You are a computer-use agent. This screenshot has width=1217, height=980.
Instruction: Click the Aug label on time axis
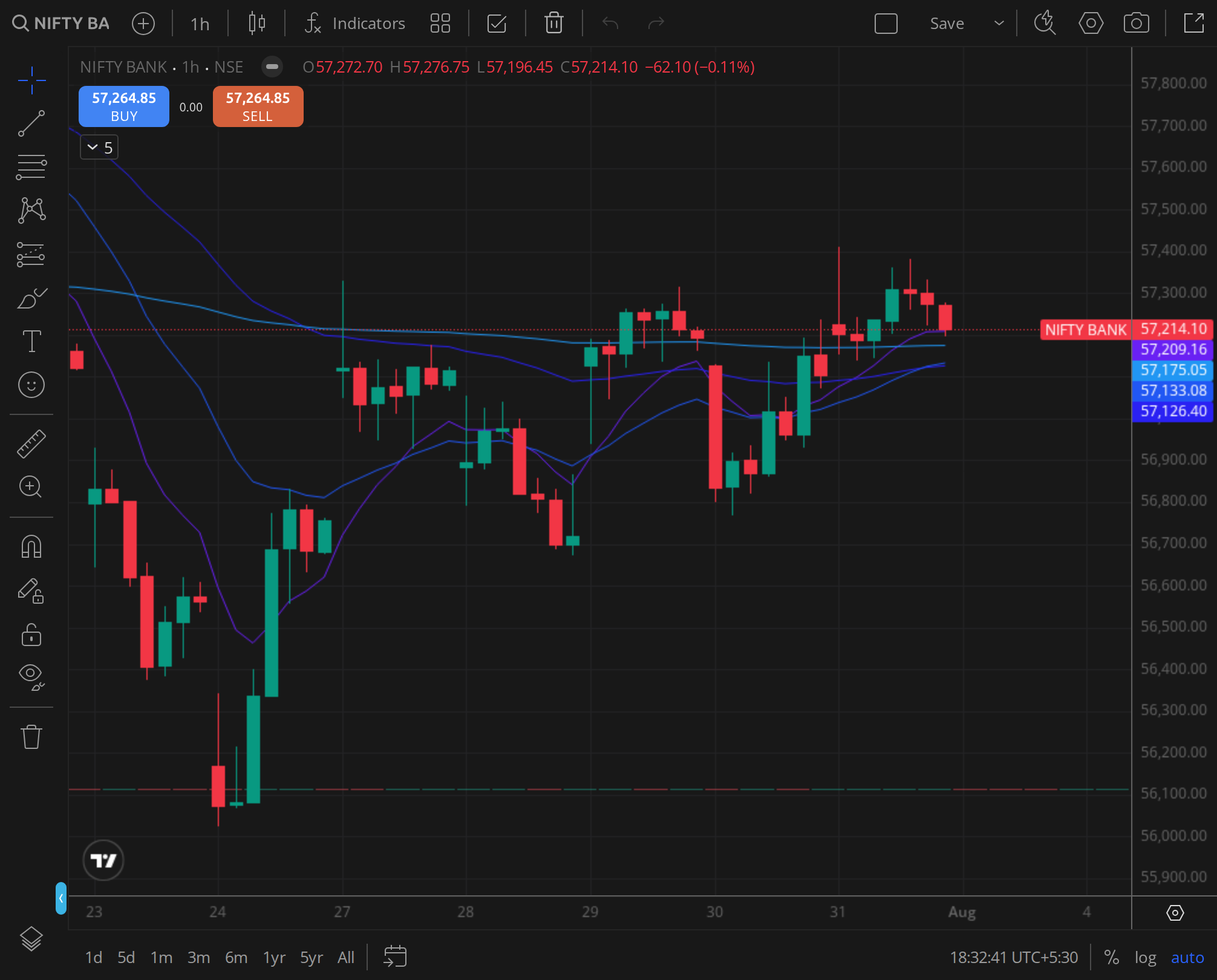click(x=962, y=912)
